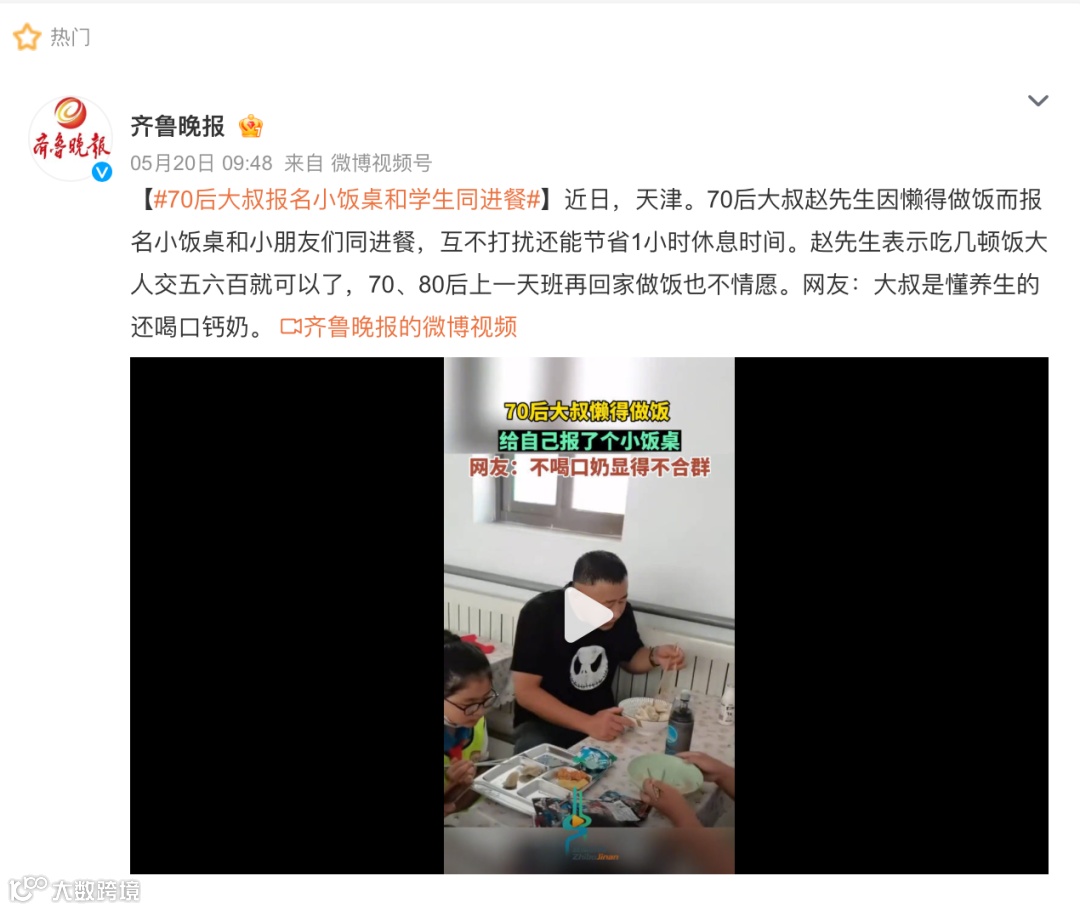Click the 大数跨境 watermark logo
This screenshot has width=1080, height=910.
pyautogui.click(x=74, y=889)
